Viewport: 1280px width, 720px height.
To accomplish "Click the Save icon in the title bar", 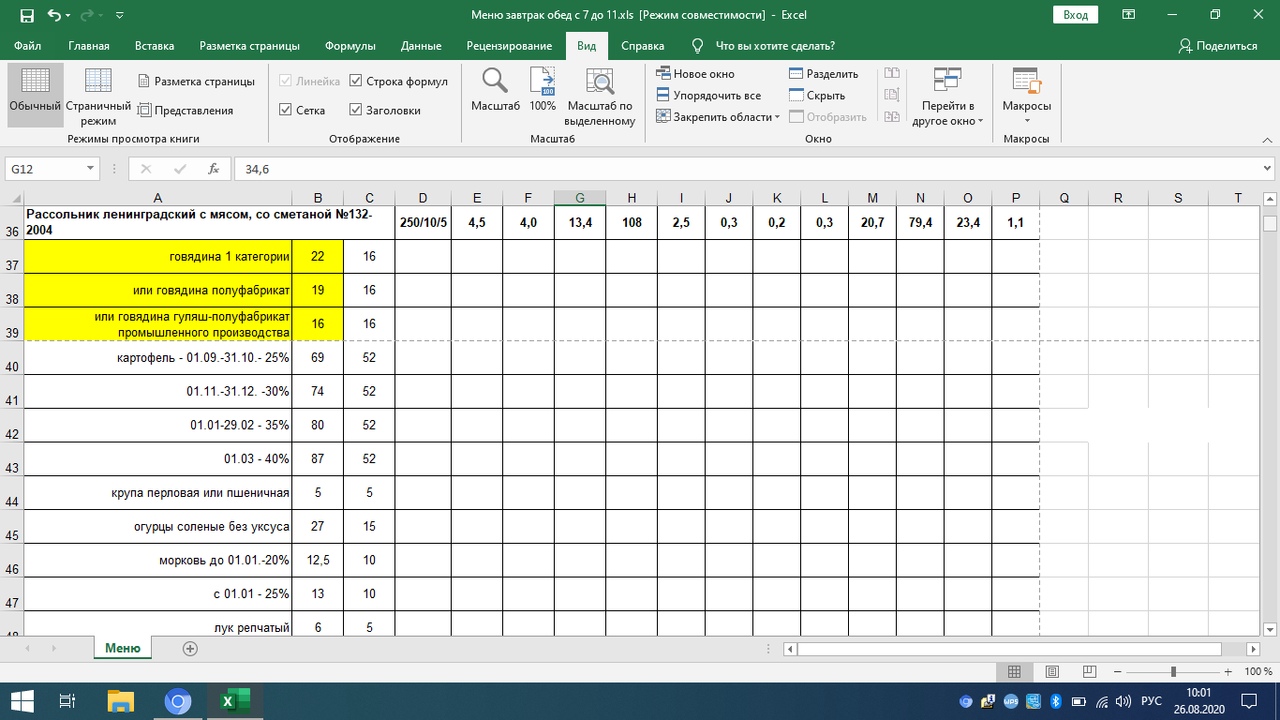I will (27, 15).
